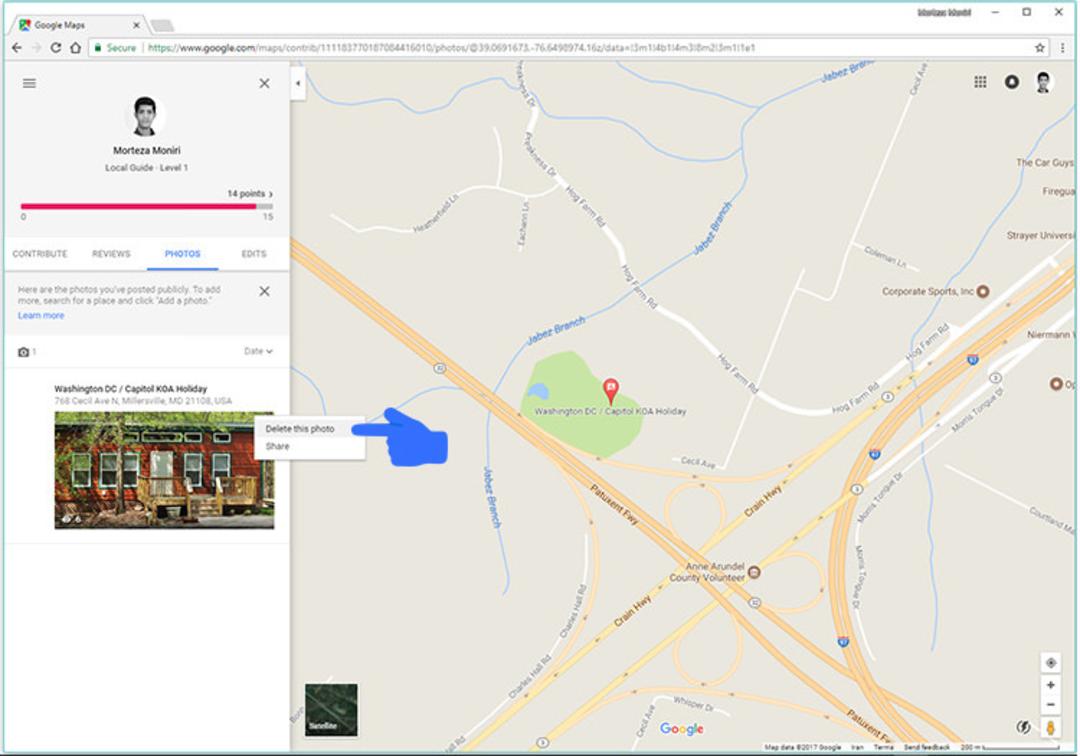Click Washington DC / Capitol KOA Holiday title
Viewport: 1080px width, 756px height.
click(x=131, y=388)
